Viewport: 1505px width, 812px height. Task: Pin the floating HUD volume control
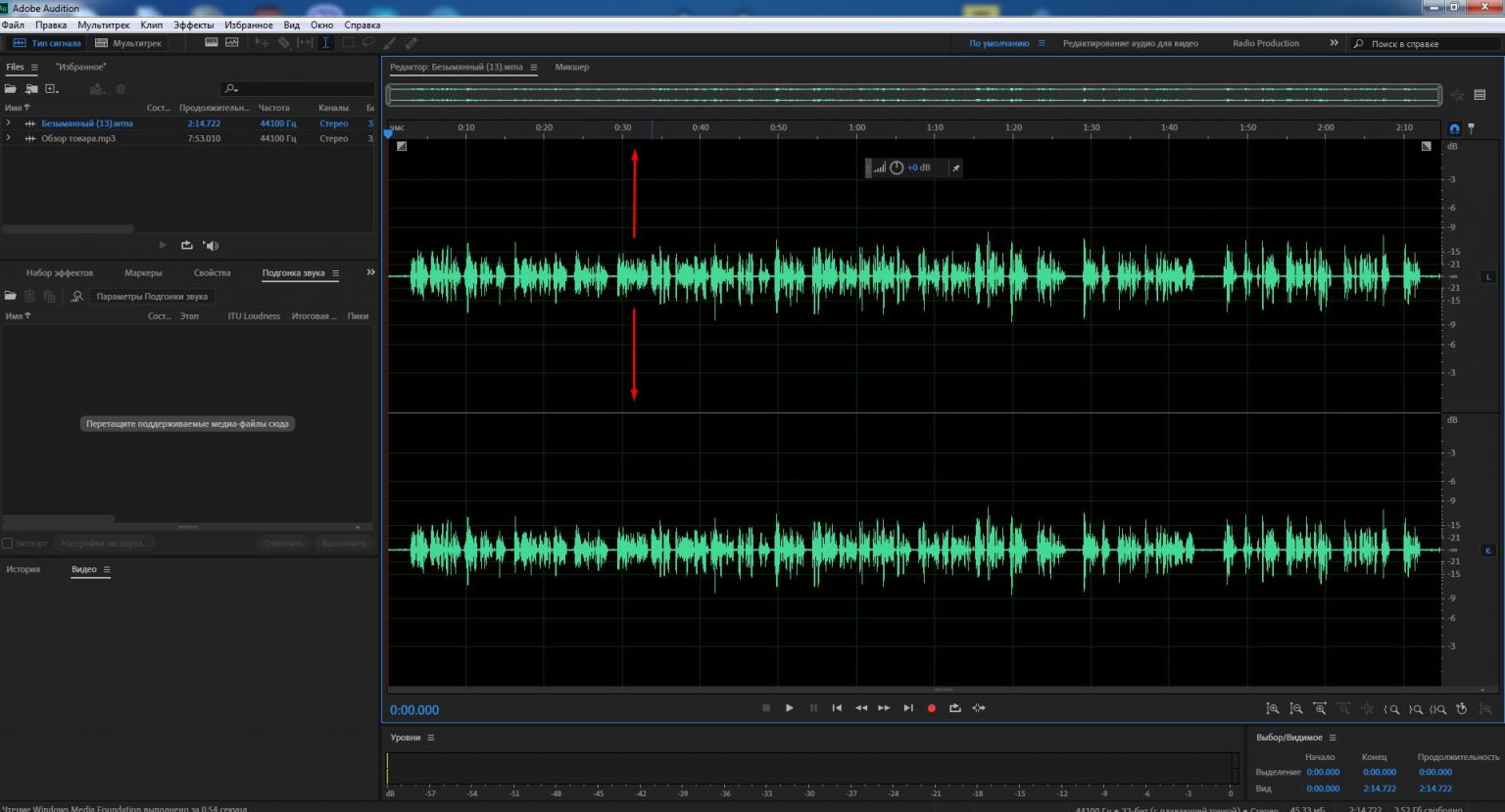[x=956, y=167]
